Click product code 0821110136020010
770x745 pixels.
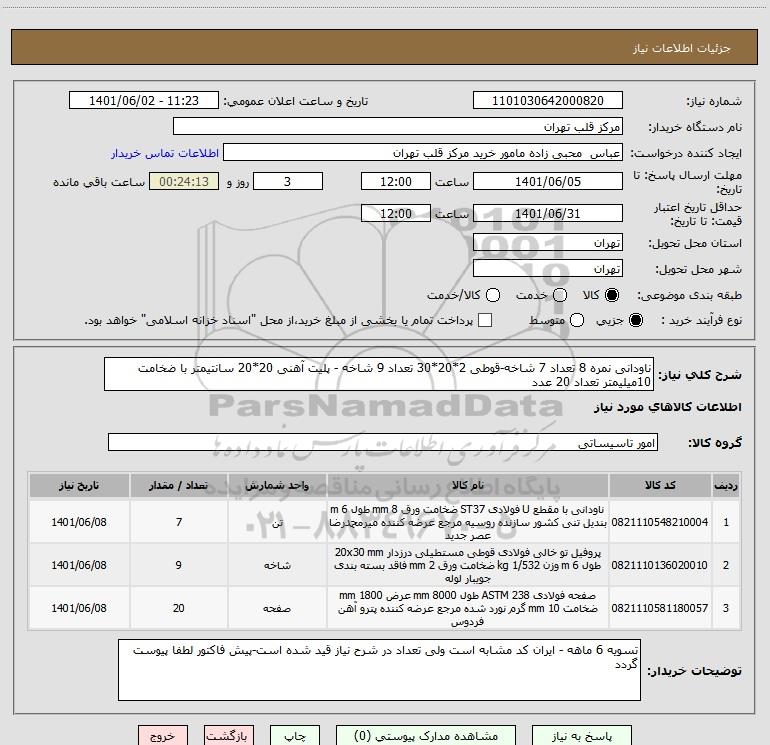[660, 565]
